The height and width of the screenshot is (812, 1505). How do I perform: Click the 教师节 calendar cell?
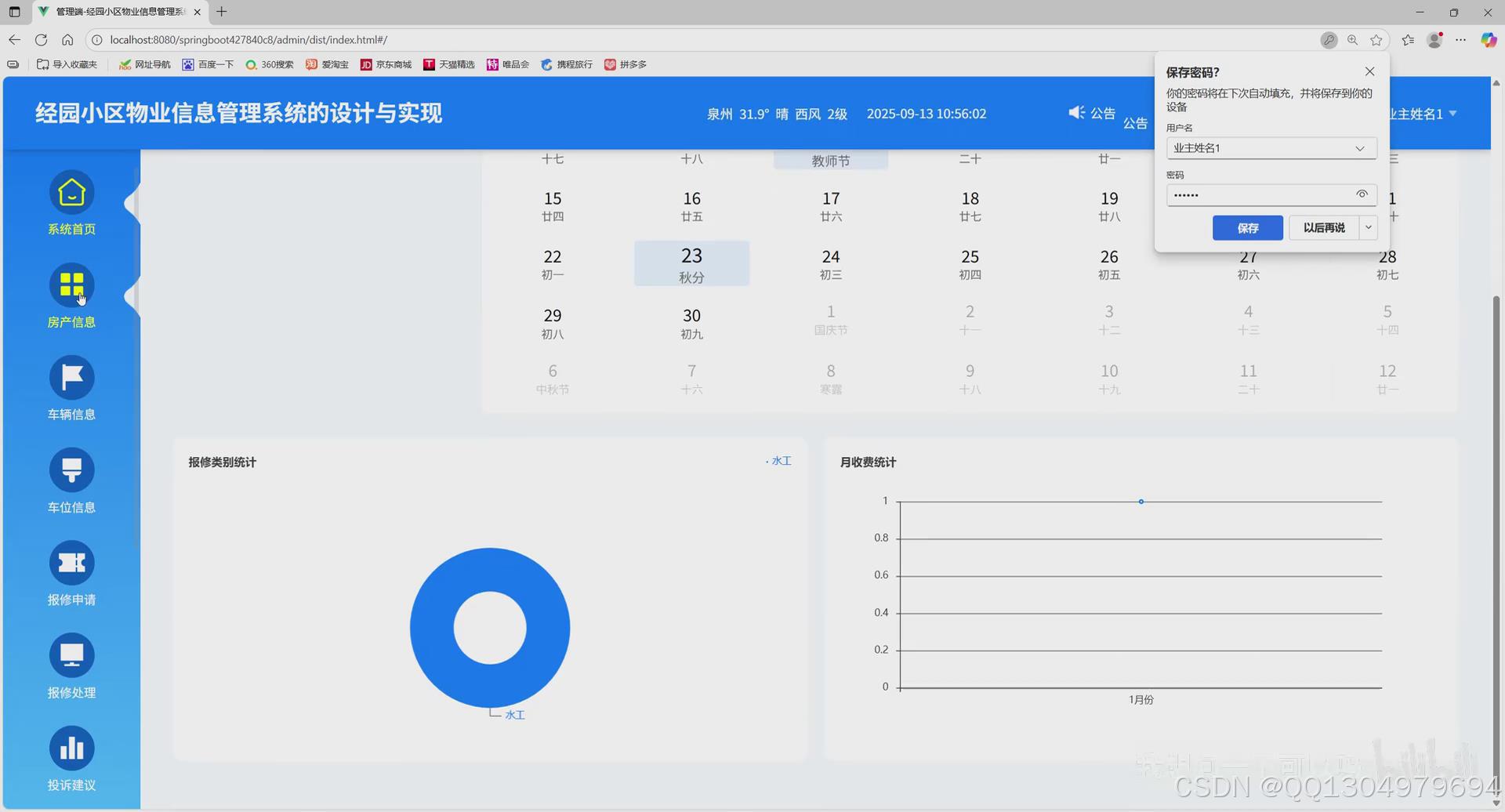coord(831,160)
